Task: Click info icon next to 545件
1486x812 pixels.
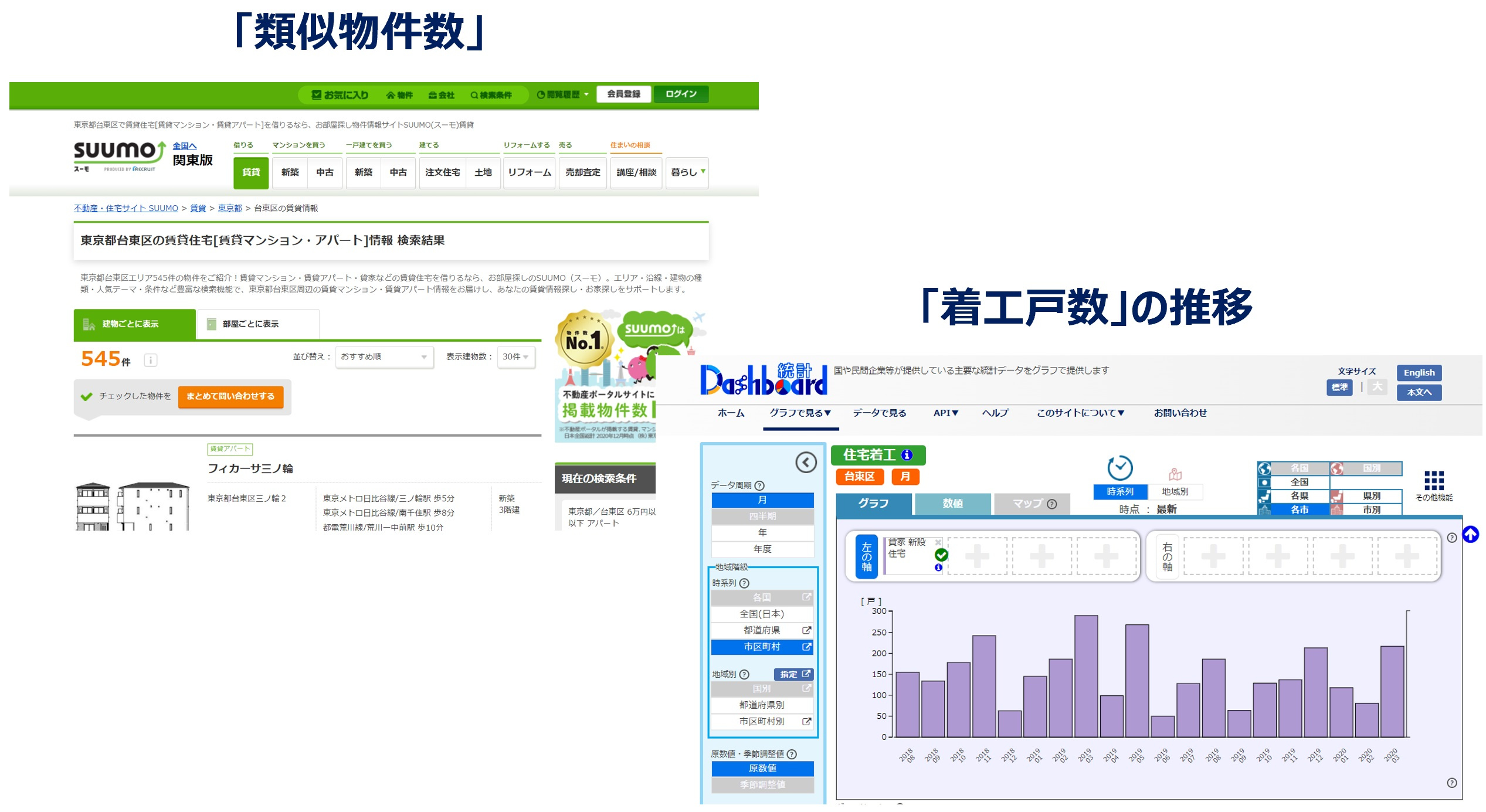Action: [x=151, y=361]
